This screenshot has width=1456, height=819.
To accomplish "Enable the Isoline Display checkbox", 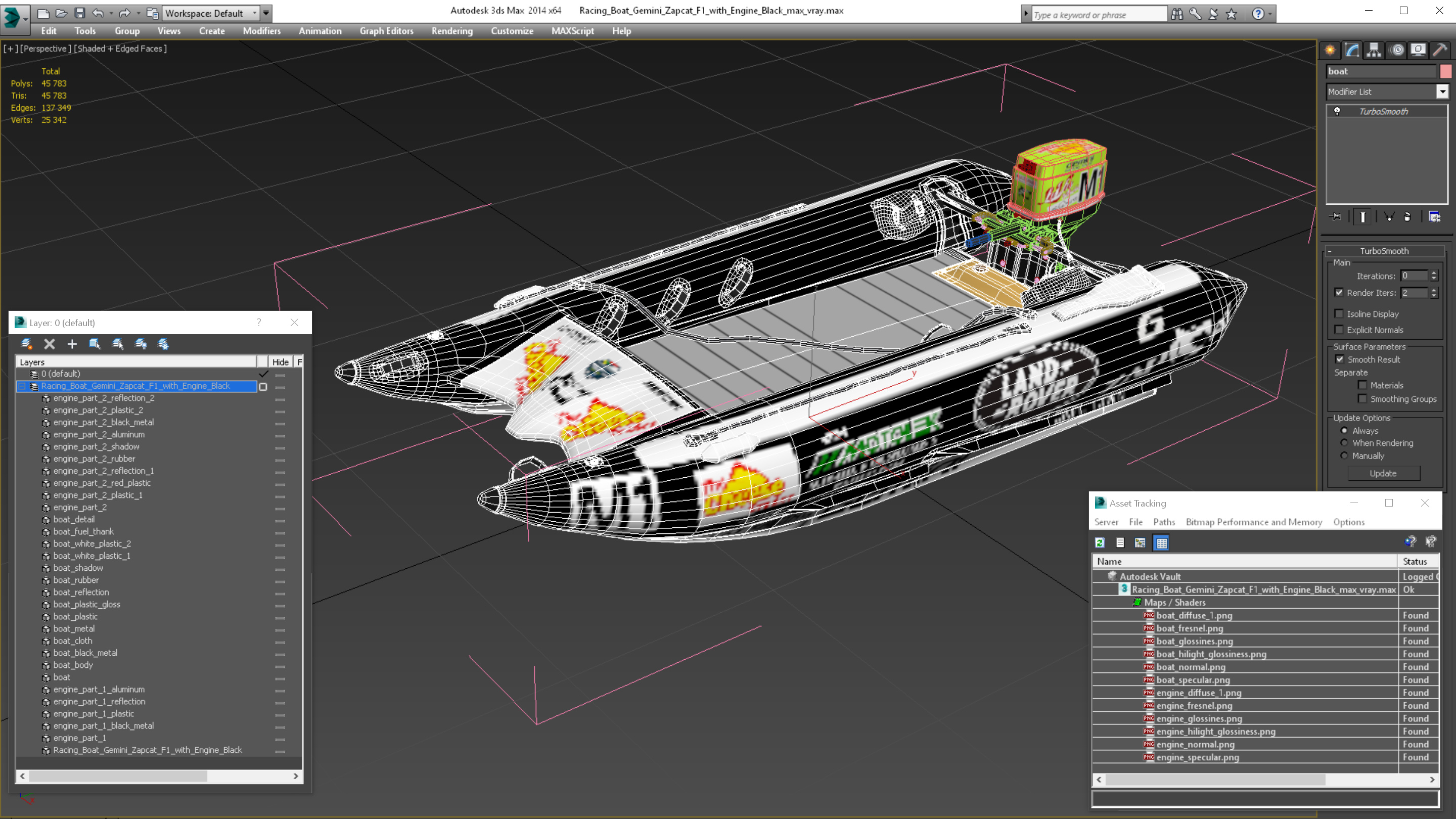I will (x=1339, y=313).
